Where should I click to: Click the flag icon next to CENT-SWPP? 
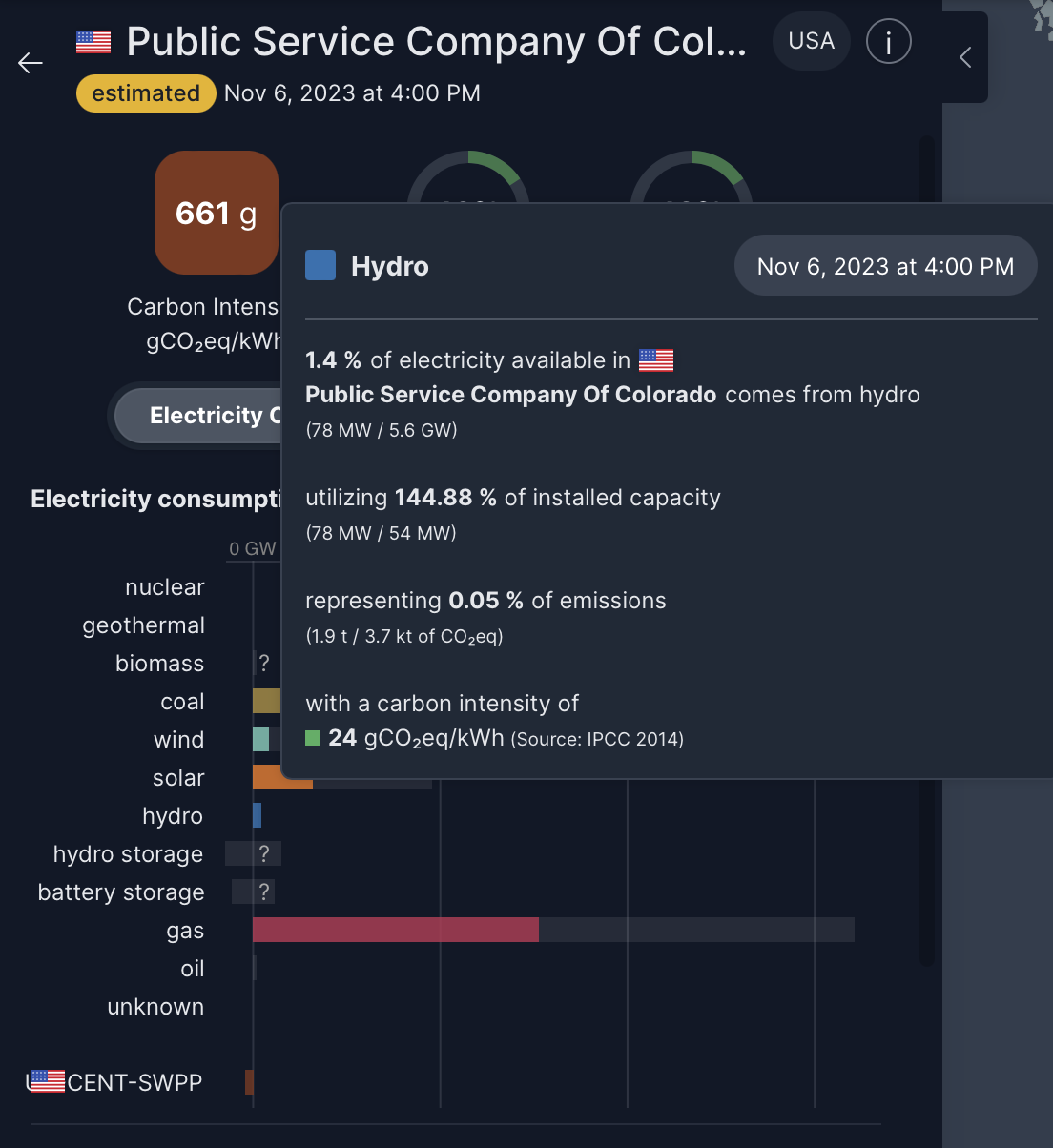tap(45, 1080)
